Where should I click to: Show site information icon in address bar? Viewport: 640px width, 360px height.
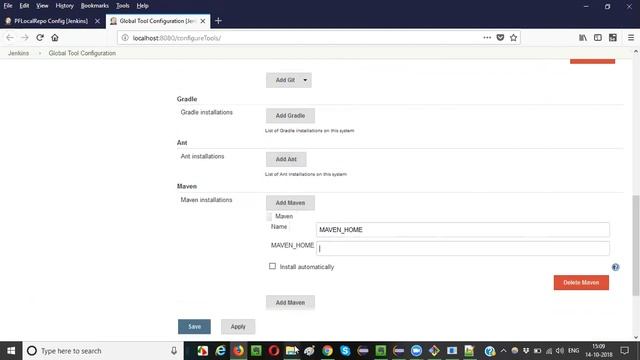pos(125,38)
